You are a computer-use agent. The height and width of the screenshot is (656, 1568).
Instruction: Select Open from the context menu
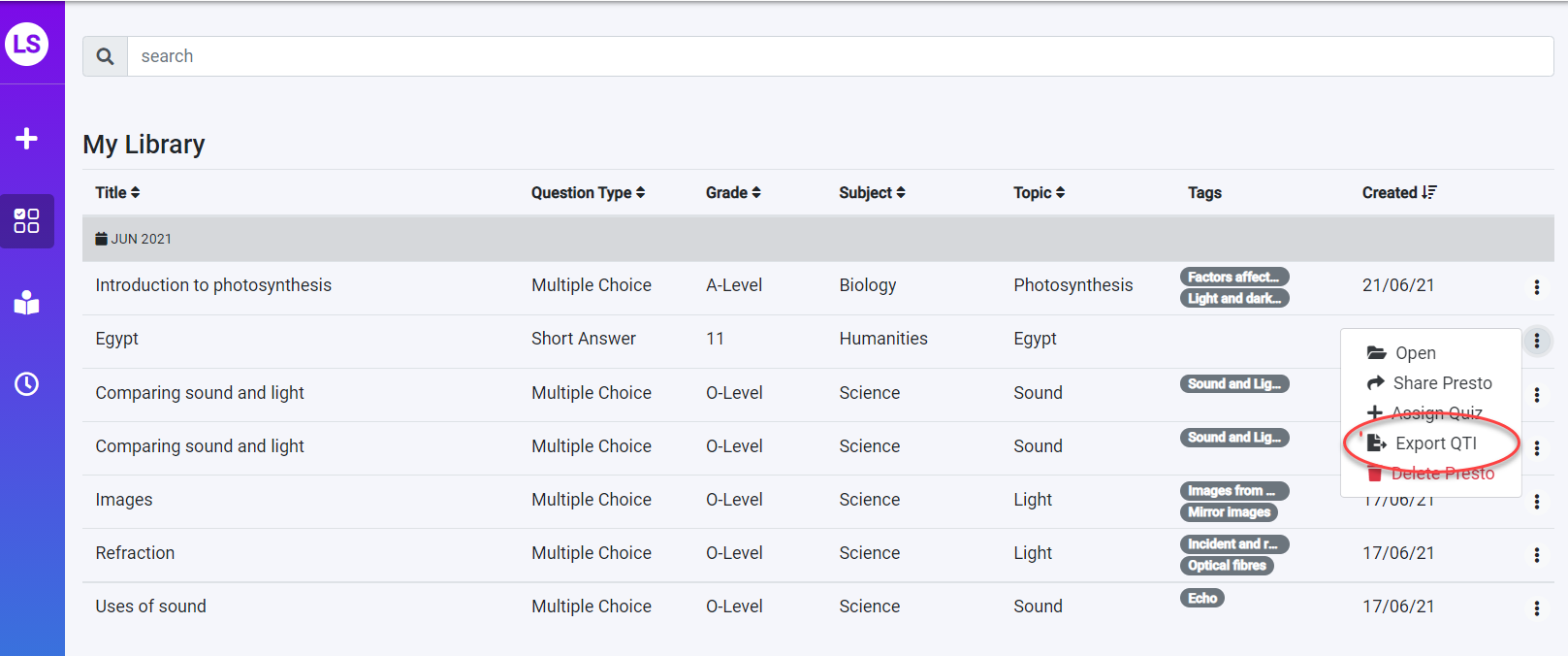[x=1415, y=353]
